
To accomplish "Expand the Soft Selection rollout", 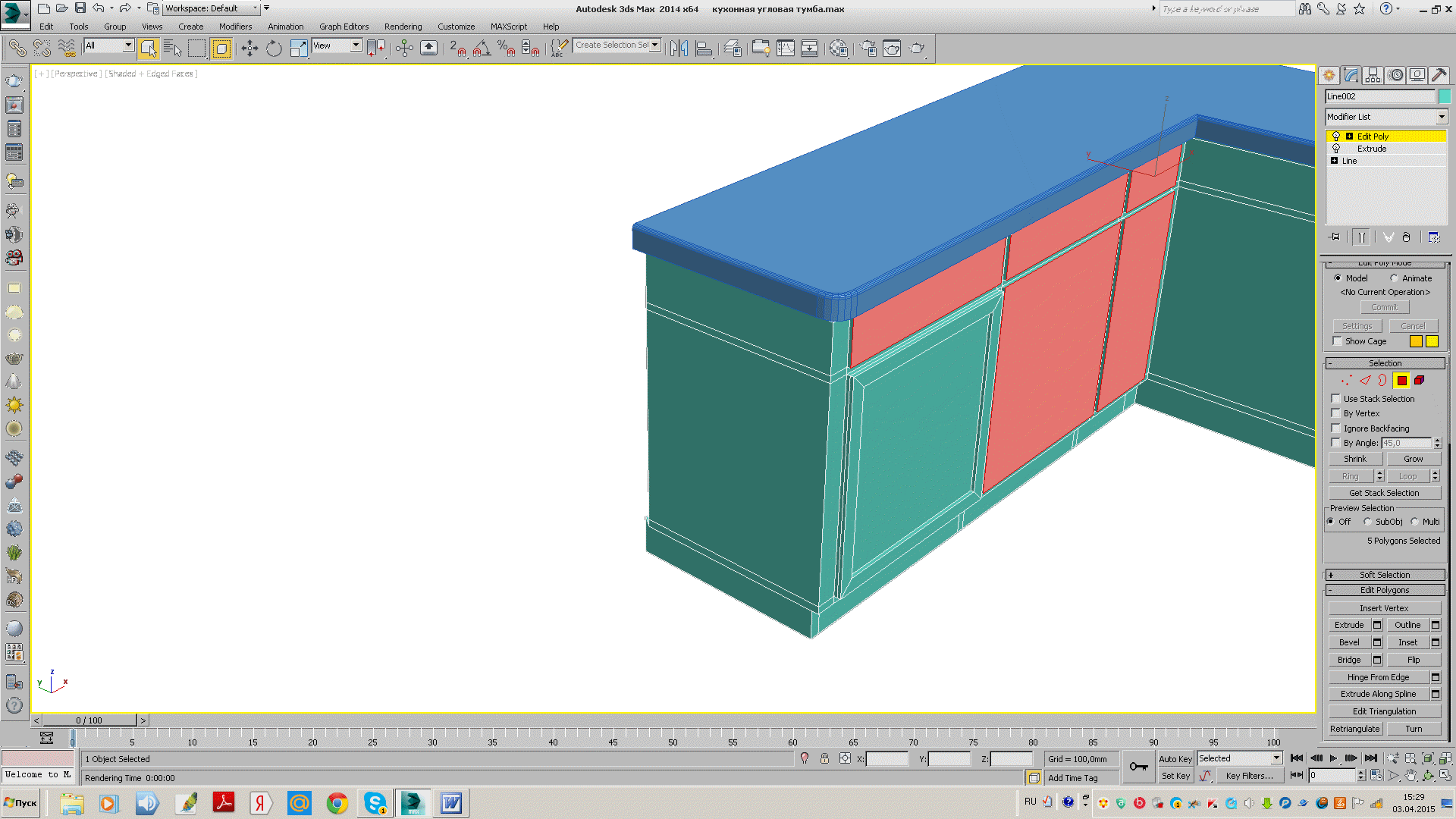I will (x=1384, y=575).
